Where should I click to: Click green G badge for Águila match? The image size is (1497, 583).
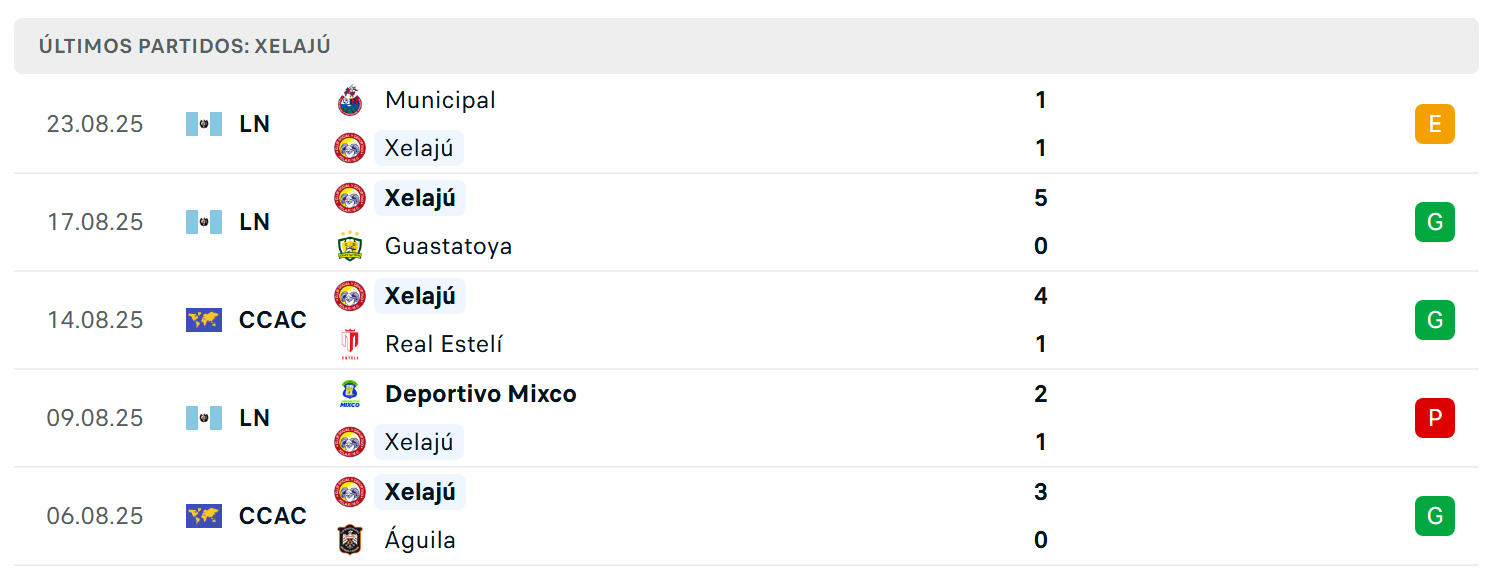[x=1434, y=516]
